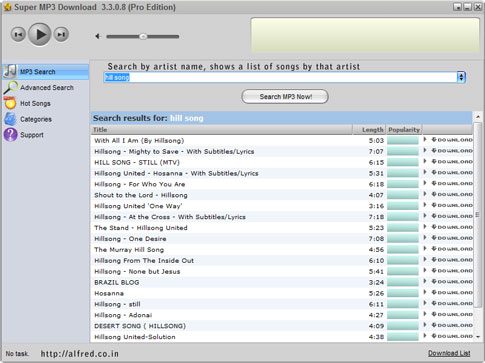Download Hillsong - At the Cross

(x=452, y=216)
